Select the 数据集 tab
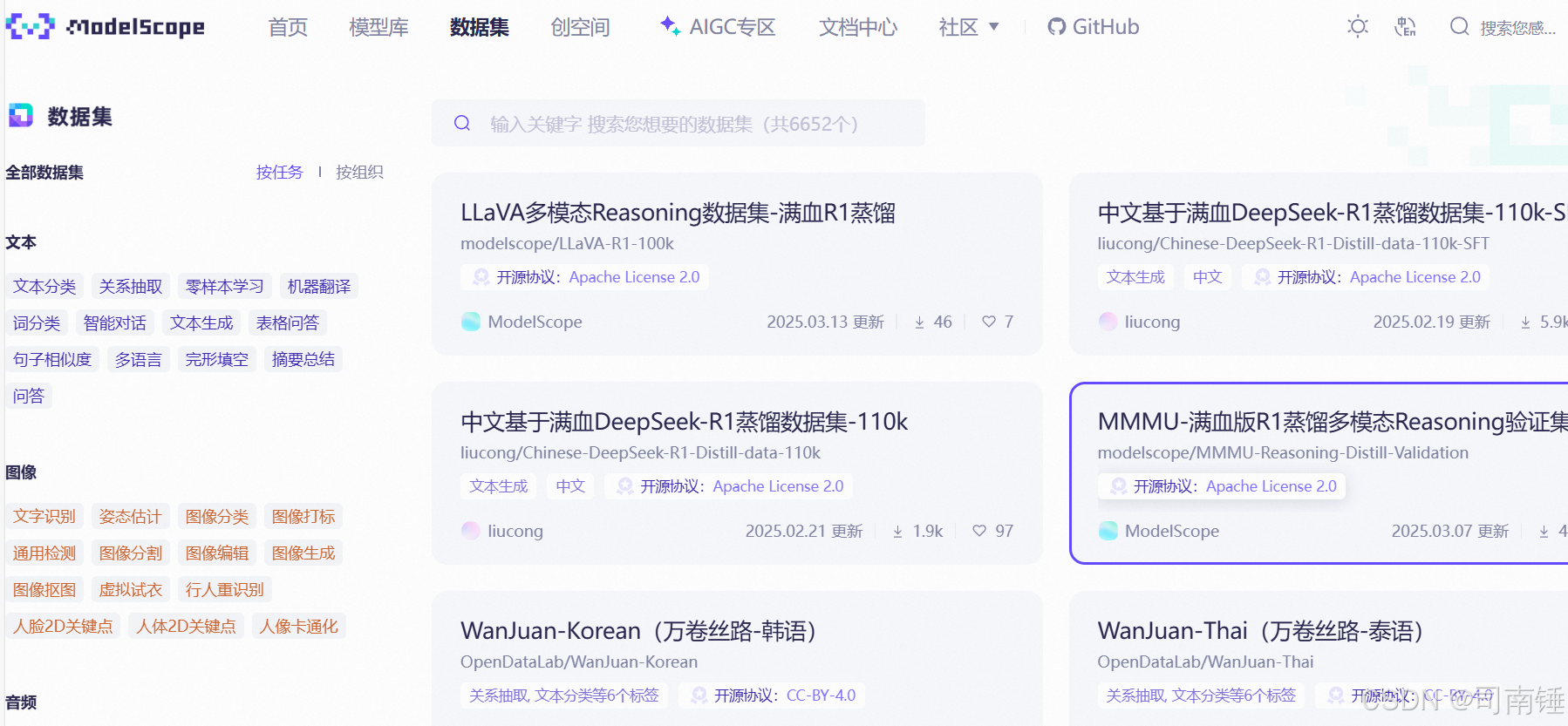This screenshot has height=726, width=1568. coord(480,27)
